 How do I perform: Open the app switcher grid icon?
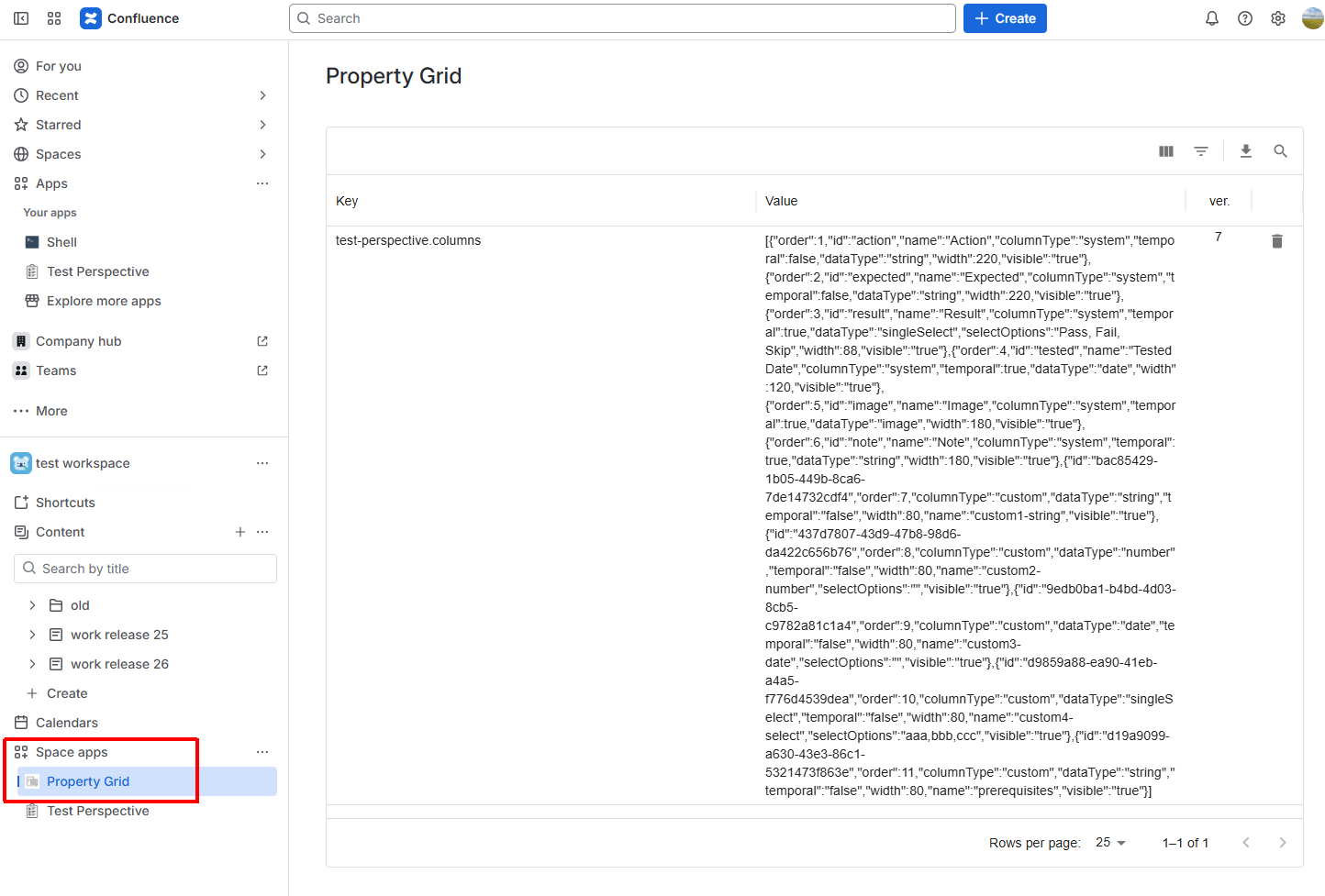(54, 18)
